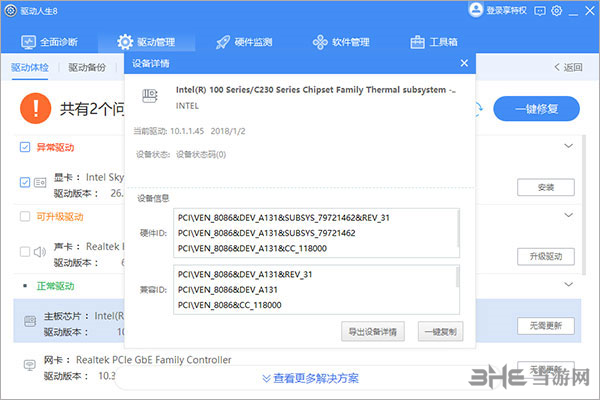
Task: Click the 显卡 graphics card icon
Action: pyautogui.click(x=40, y=183)
